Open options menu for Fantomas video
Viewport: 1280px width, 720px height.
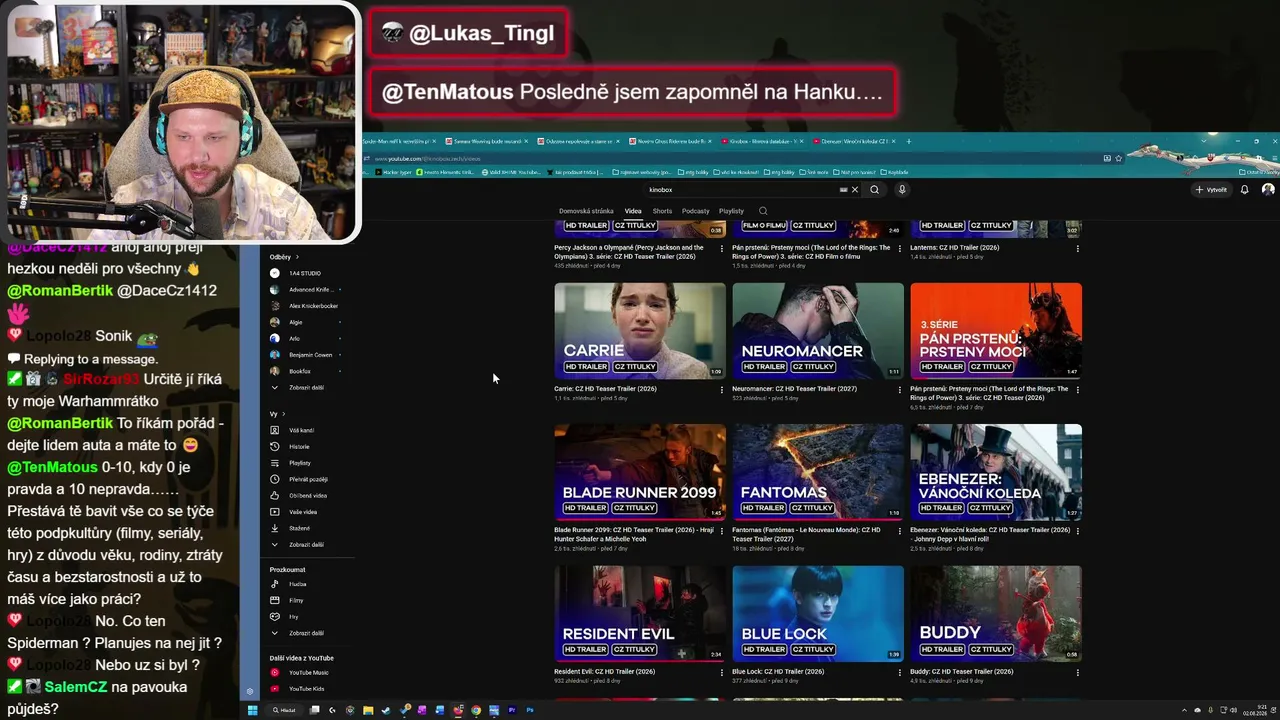click(x=900, y=531)
